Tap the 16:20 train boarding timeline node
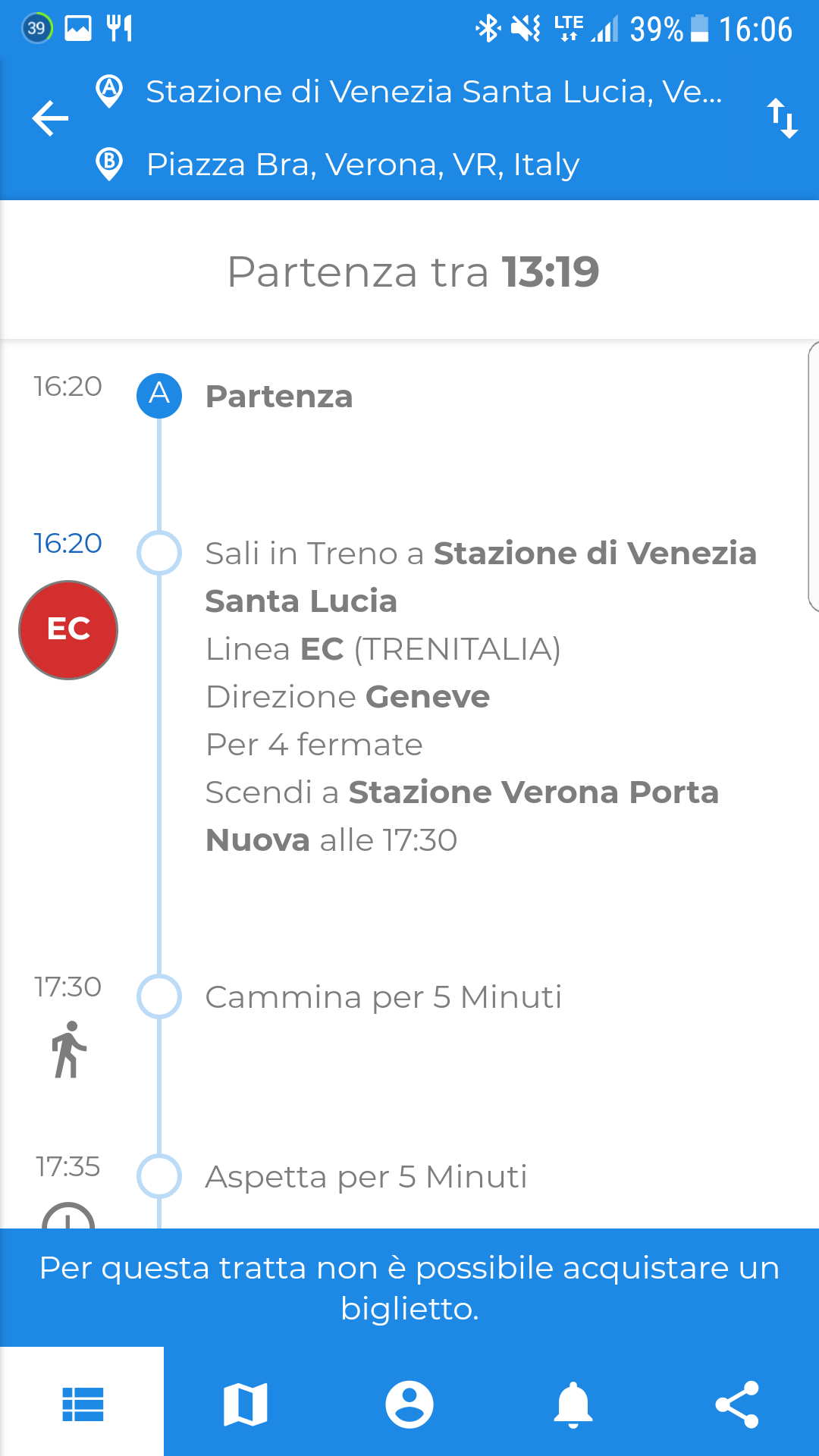The image size is (819, 1456). coord(159,553)
